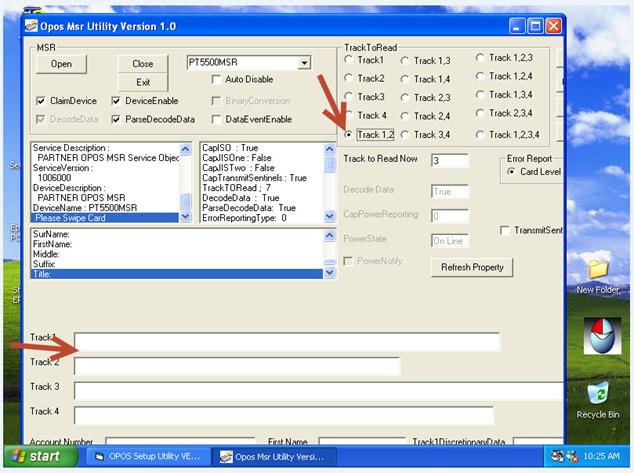Select the "FirstName:" list row
The width and height of the screenshot is (634, 473).
[x=178, y=244]
